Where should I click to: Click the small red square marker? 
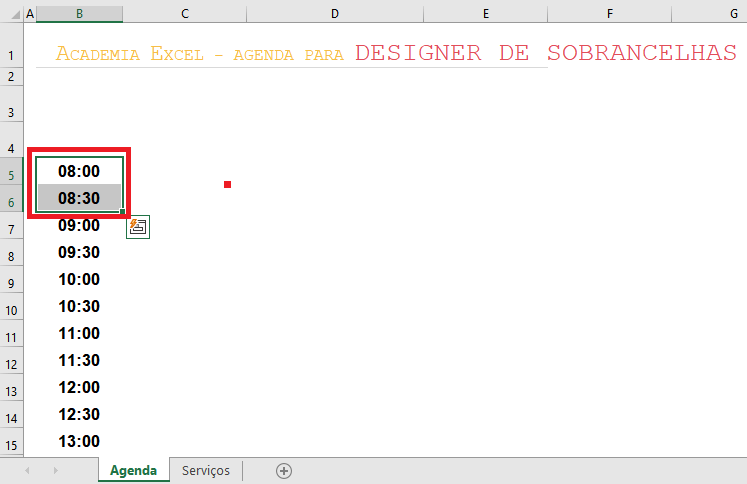pos(227,184)
